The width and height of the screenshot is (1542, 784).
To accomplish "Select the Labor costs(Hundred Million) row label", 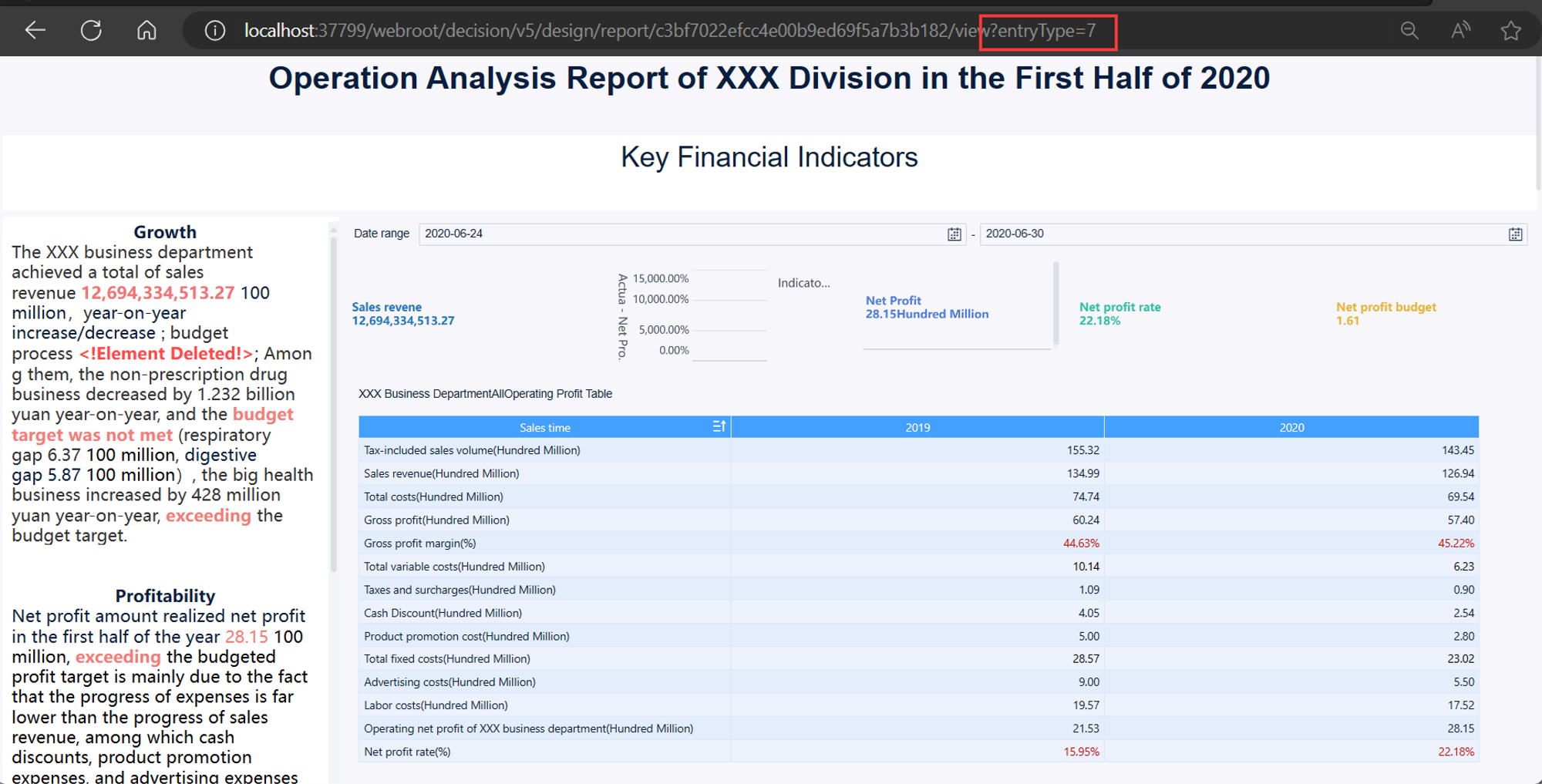I will 436,705.
